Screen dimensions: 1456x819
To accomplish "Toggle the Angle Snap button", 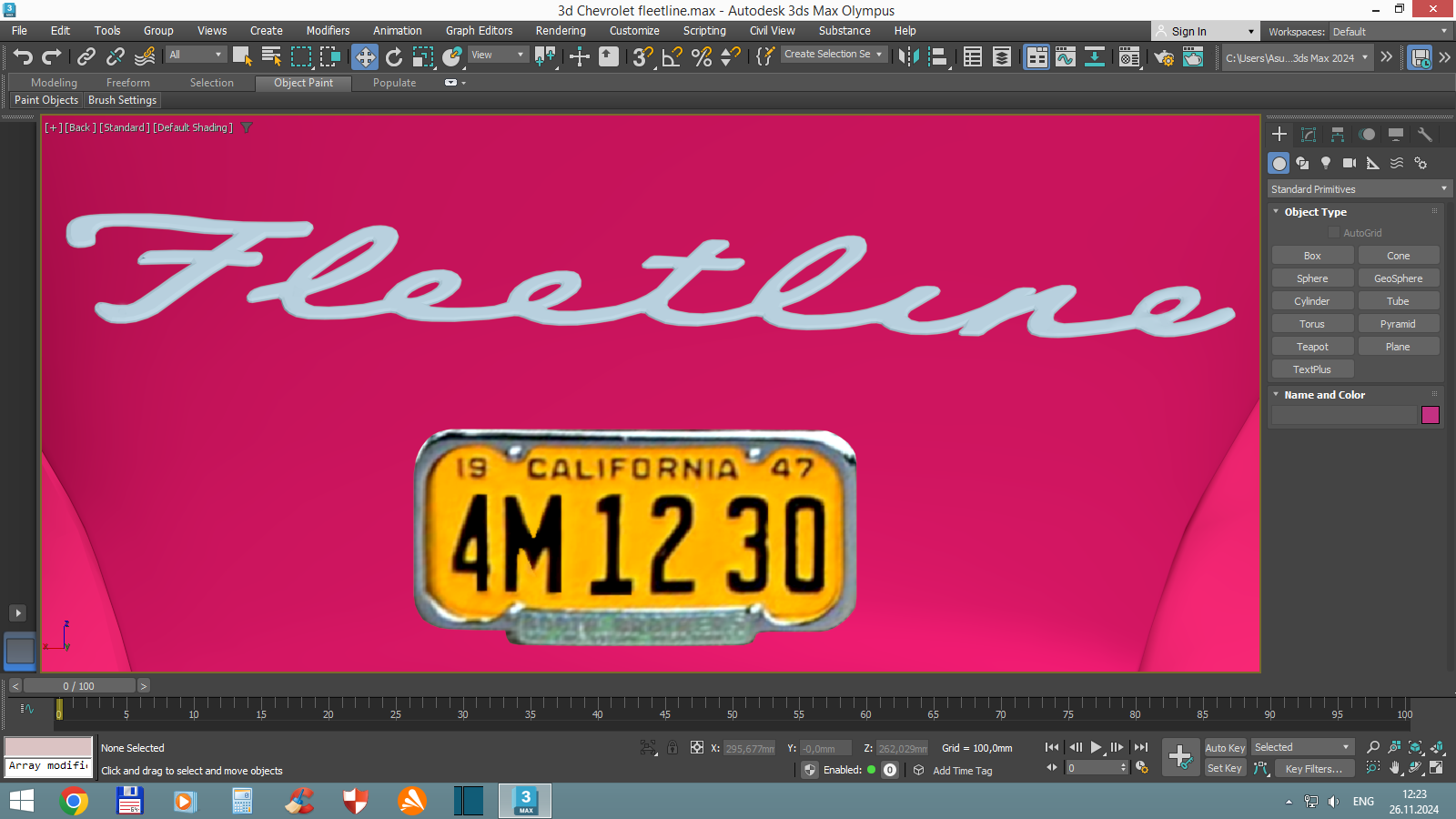I will (672, 56).
